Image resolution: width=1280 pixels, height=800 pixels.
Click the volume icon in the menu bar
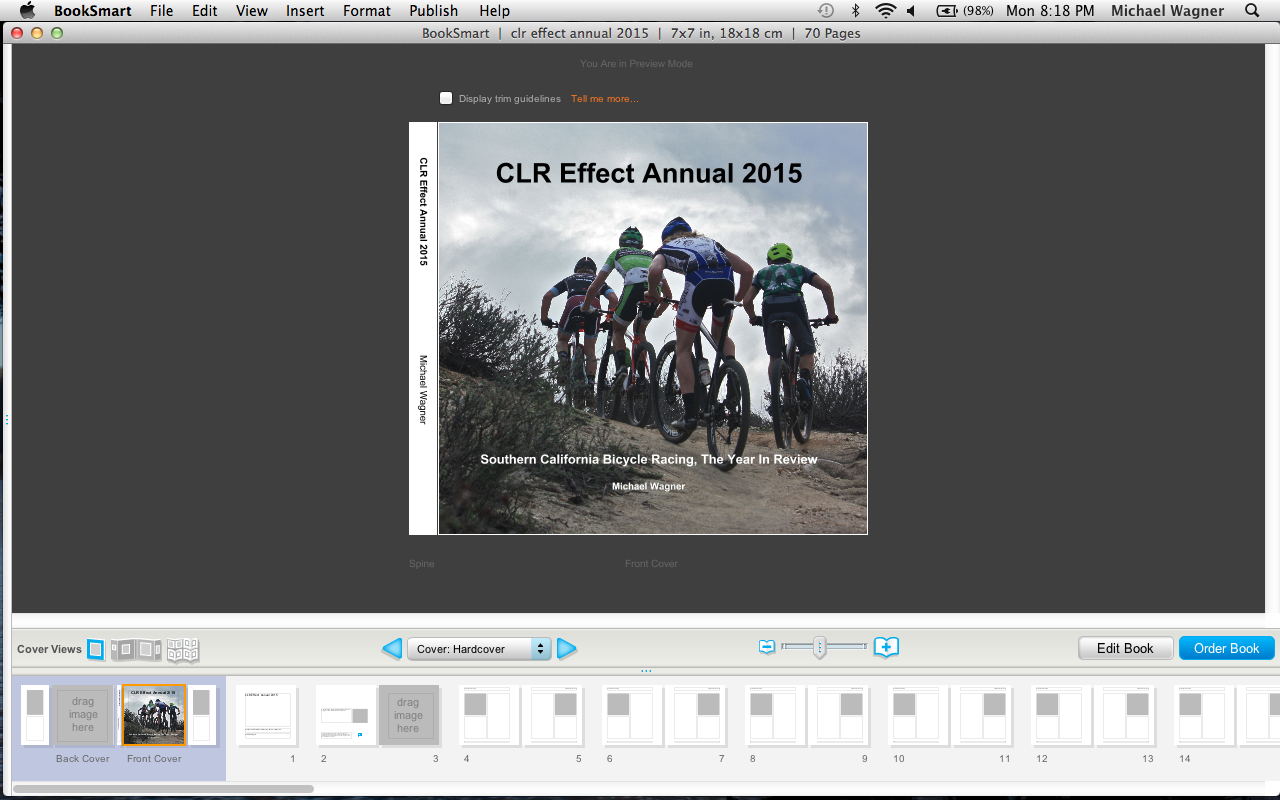click(911, 11)
